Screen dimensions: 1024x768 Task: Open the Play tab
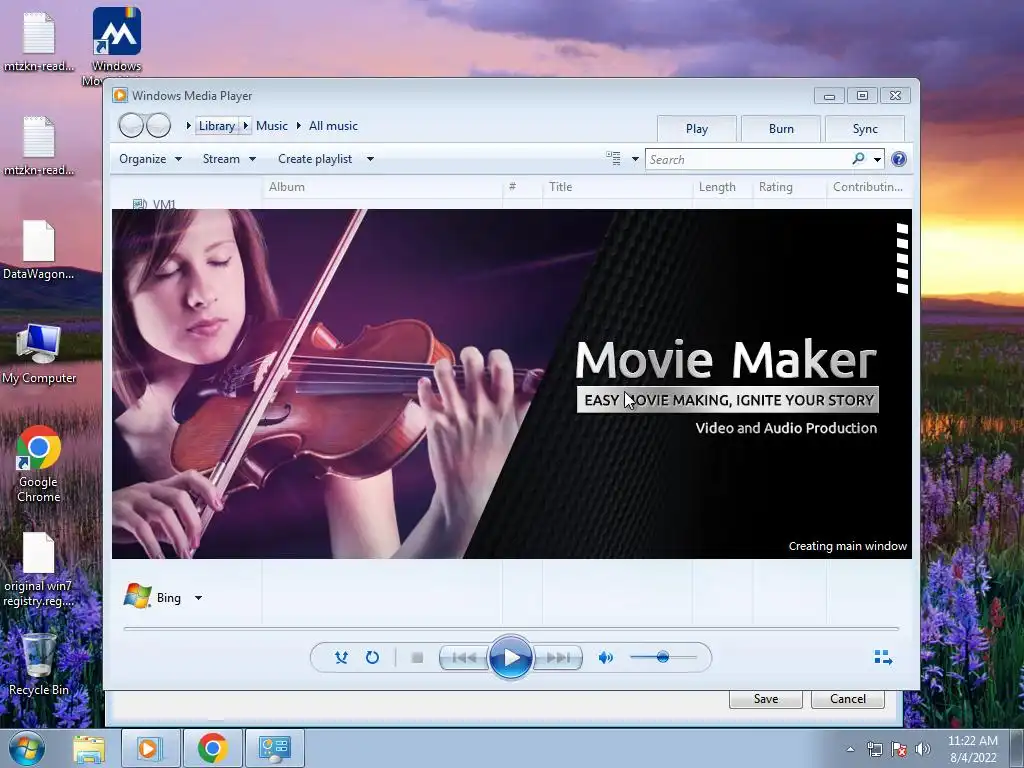tap(697, 129)
